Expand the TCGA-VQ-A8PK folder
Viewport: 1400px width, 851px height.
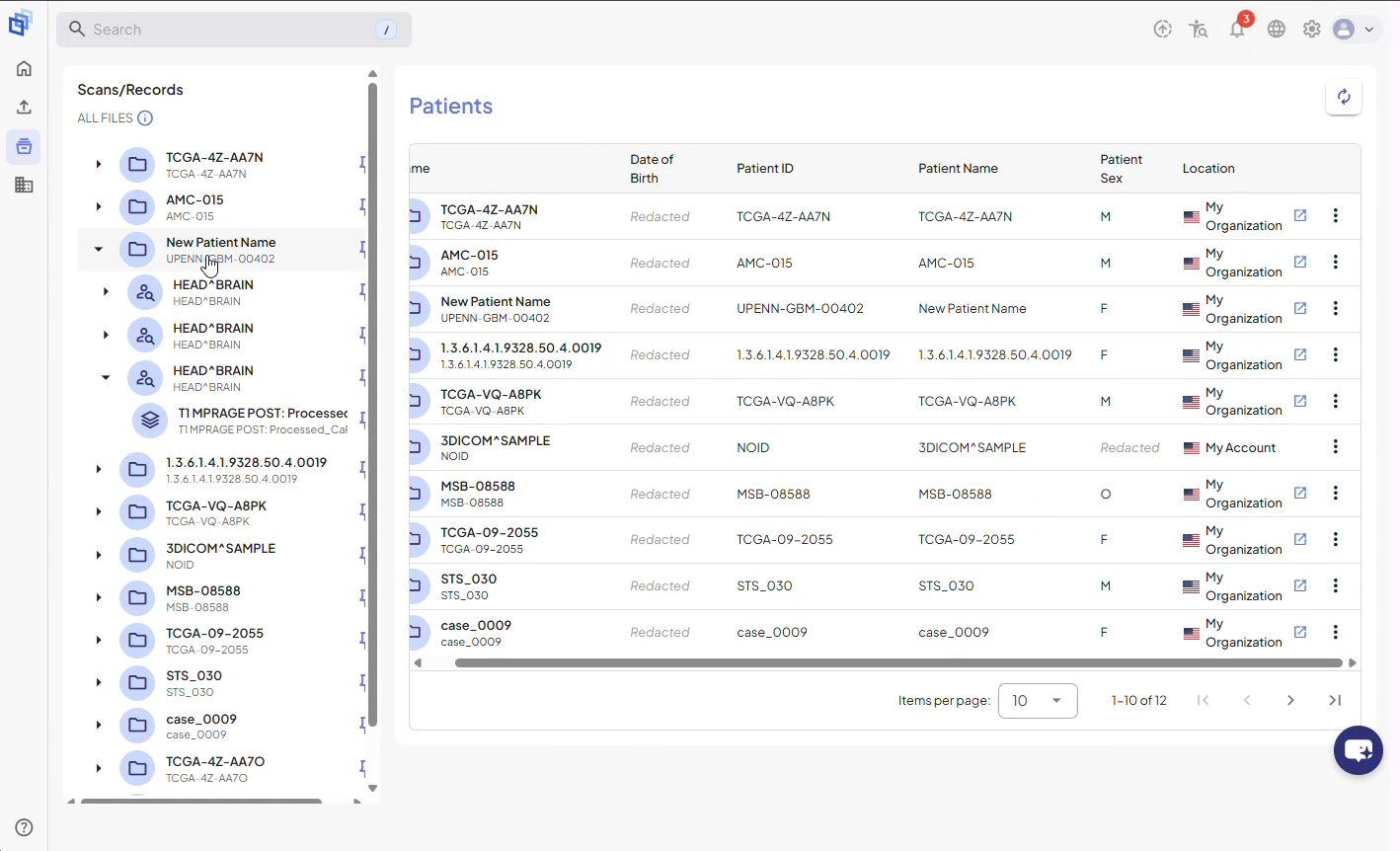99,511
